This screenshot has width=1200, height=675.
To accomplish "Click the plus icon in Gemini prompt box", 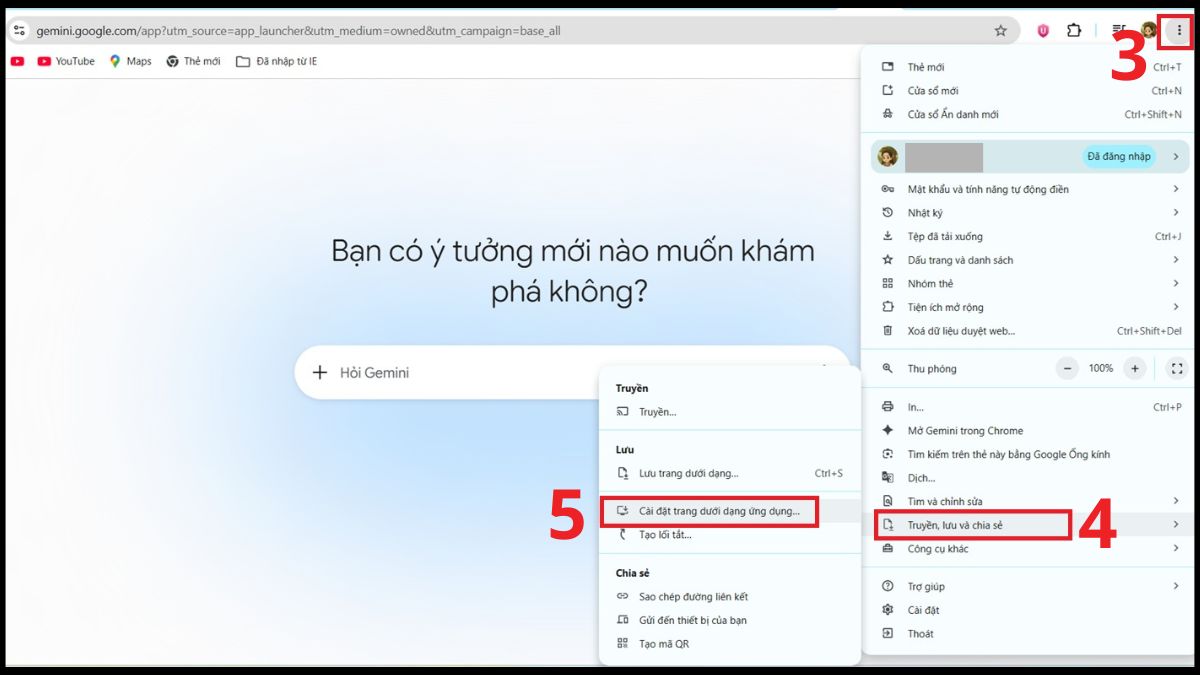I will pyautogui.click(x=320, y=373).
